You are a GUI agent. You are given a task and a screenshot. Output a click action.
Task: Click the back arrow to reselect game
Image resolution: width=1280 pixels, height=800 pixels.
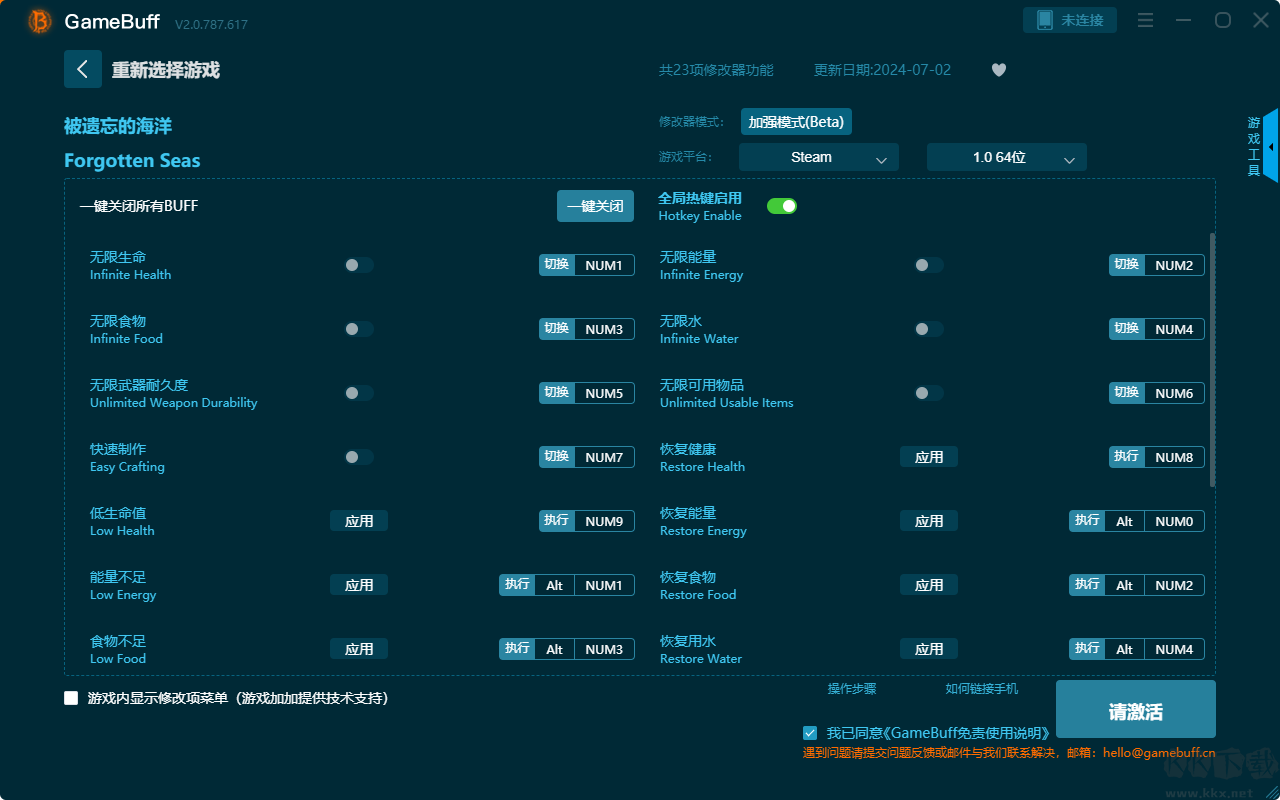pyautogui.click(x=83, y=69)
